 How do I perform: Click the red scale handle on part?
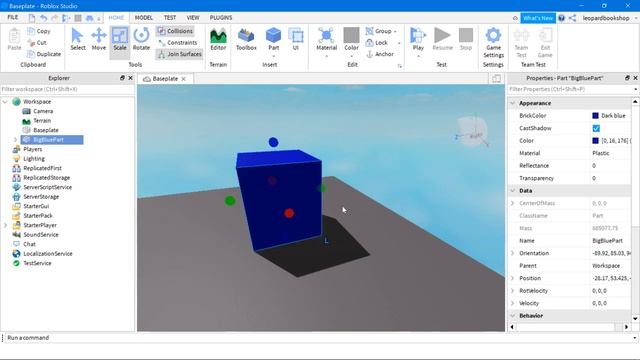coord(289,213)
